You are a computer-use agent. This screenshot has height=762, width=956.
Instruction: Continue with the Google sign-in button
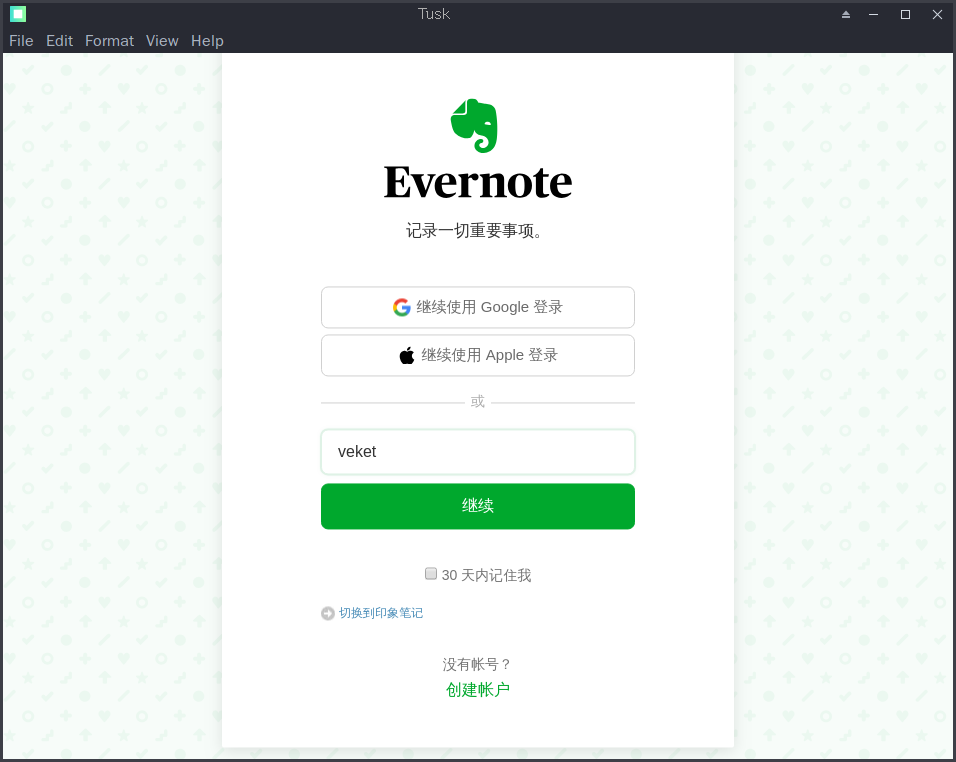478,307
